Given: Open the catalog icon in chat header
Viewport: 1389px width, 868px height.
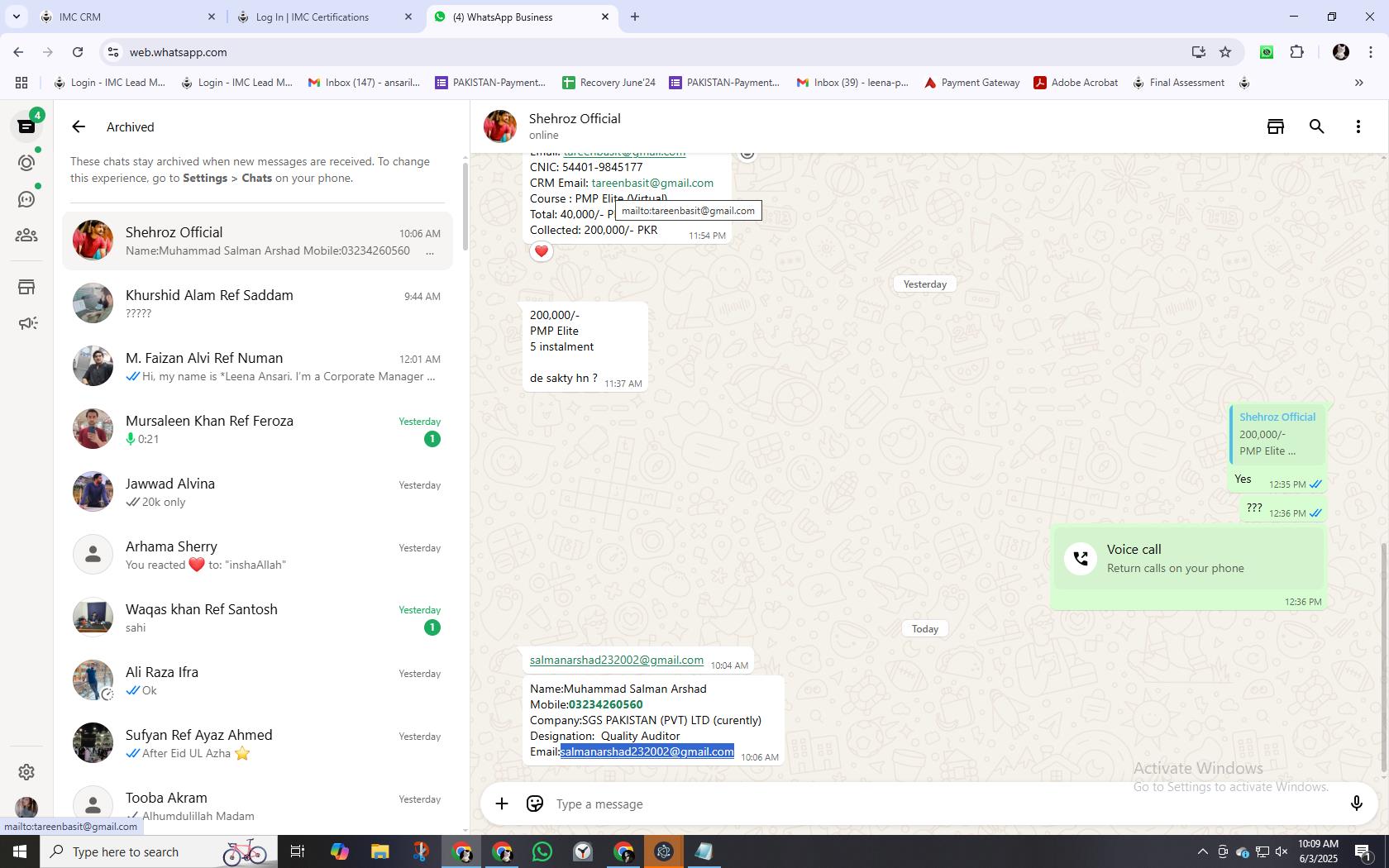Looking at the screenshot, I should pos(1276,126).
